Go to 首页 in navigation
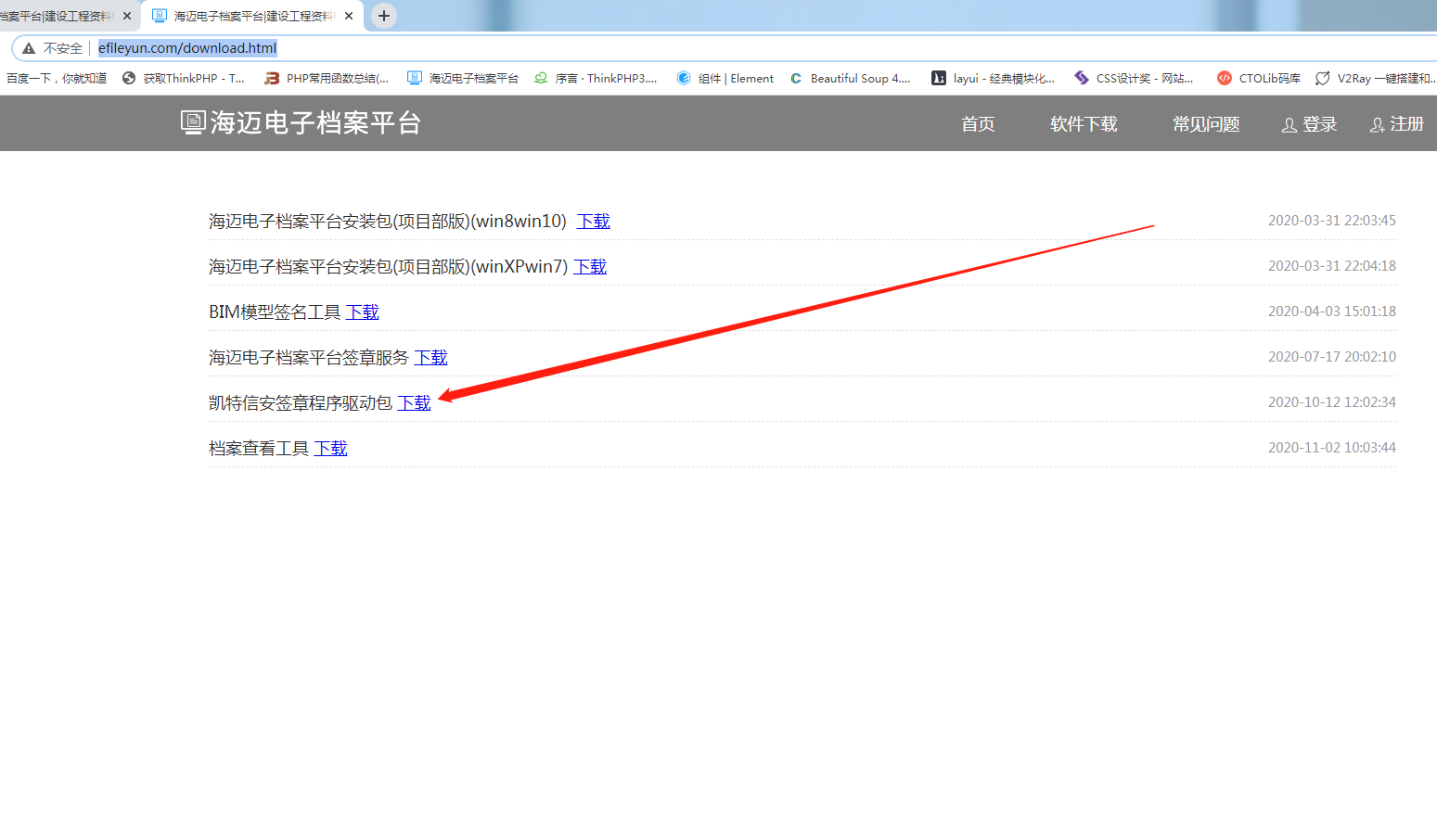Screen dimensions: 1437x840 coord(978,124)
